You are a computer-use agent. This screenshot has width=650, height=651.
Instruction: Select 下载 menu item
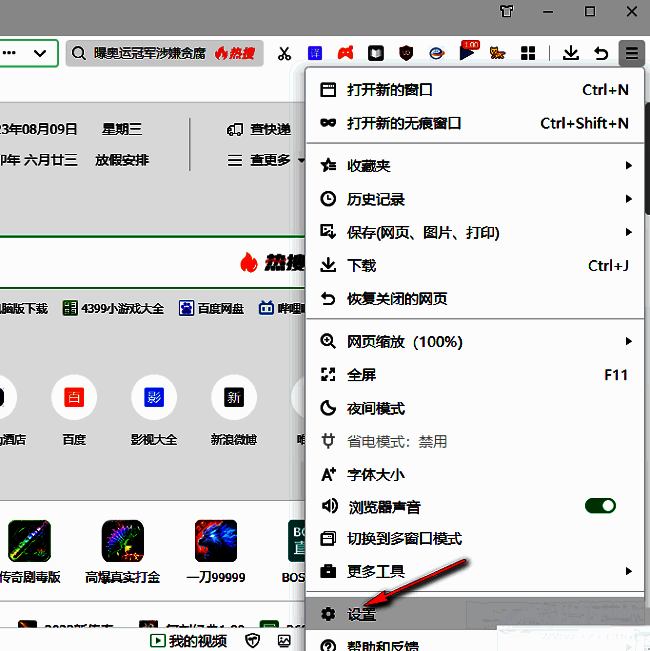[x=475, y=265]
